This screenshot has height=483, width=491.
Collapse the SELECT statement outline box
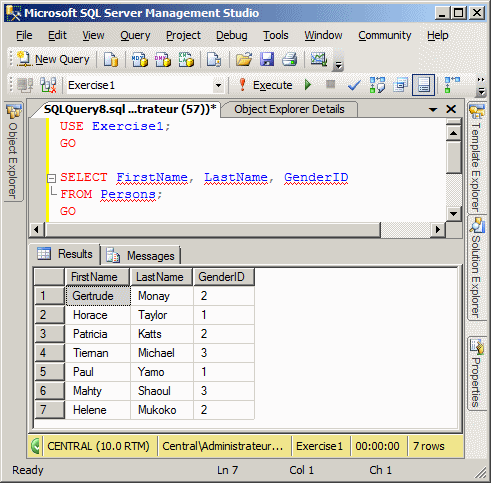click(51, 178)
